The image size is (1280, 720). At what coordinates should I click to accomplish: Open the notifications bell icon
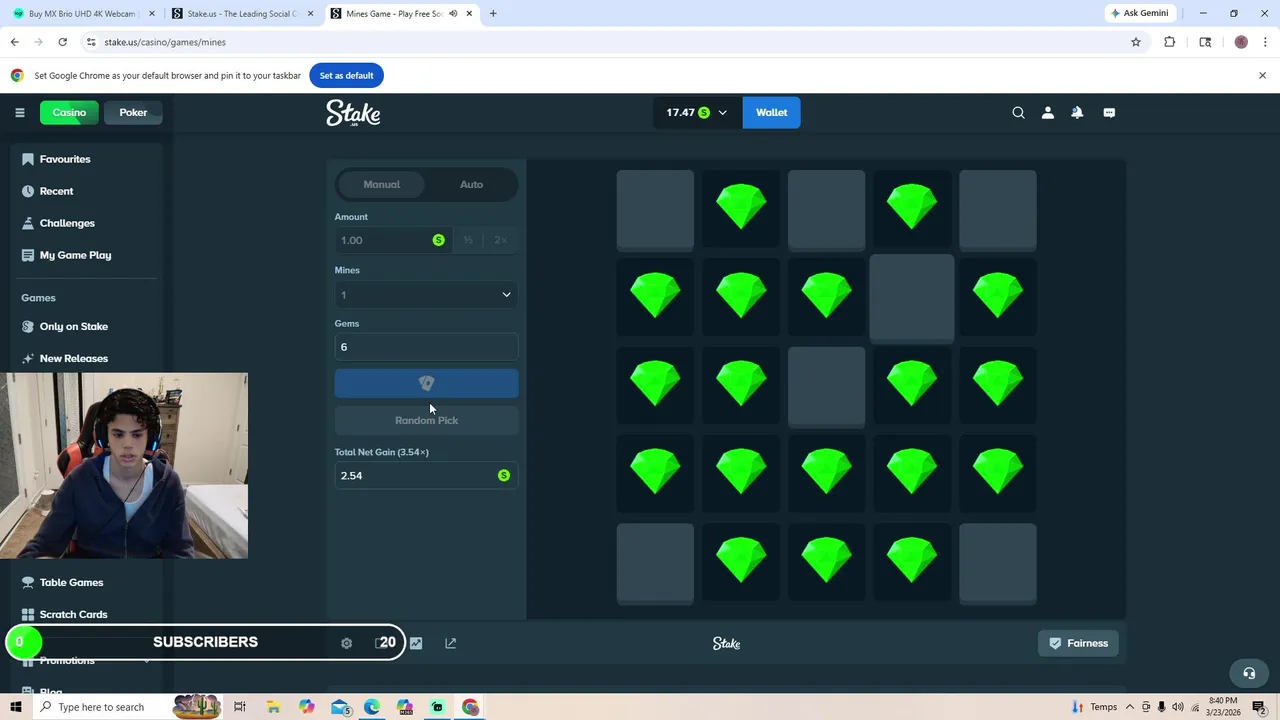click(x=1077, y=113)
